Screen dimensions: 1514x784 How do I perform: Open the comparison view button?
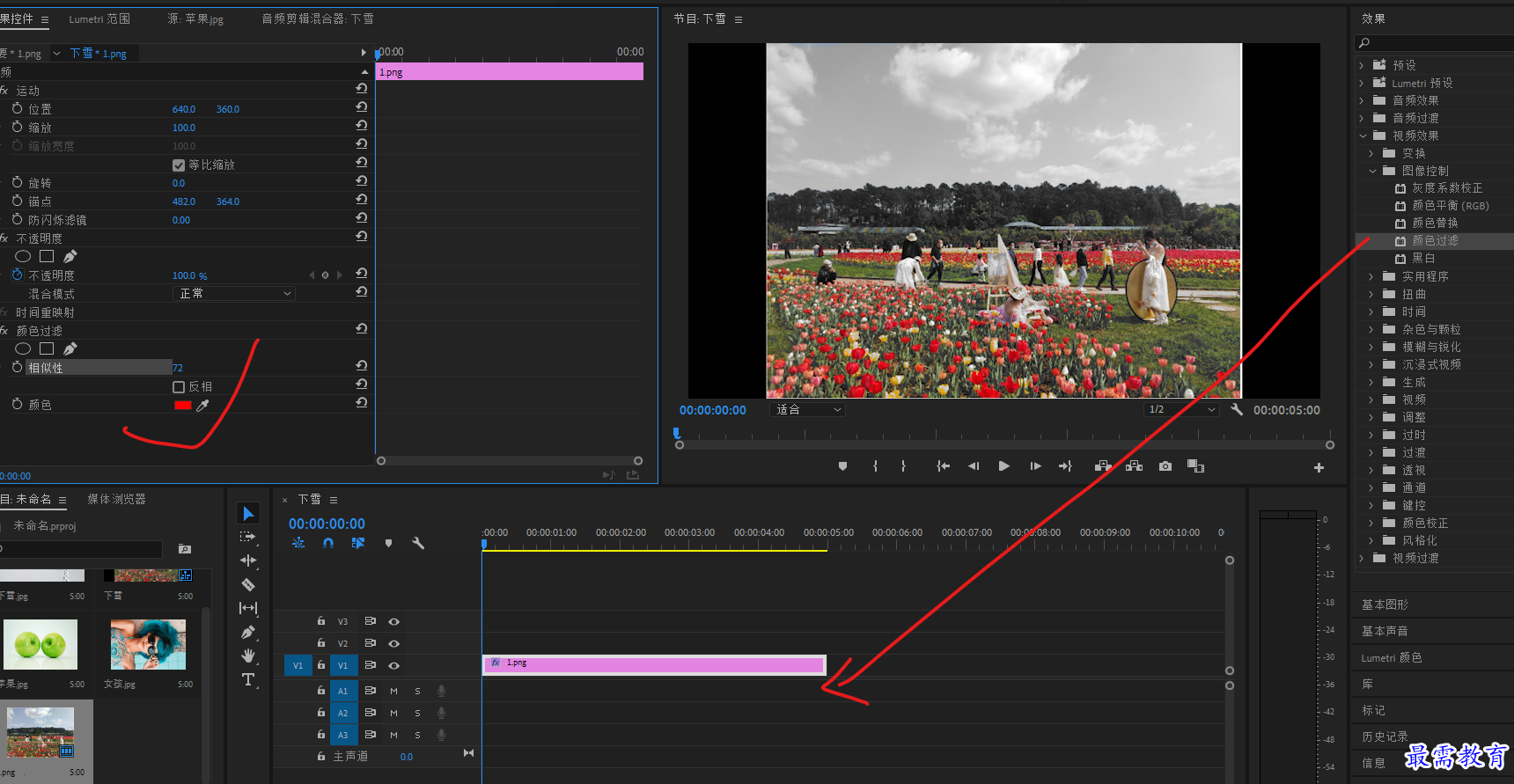pos(1195,466)
